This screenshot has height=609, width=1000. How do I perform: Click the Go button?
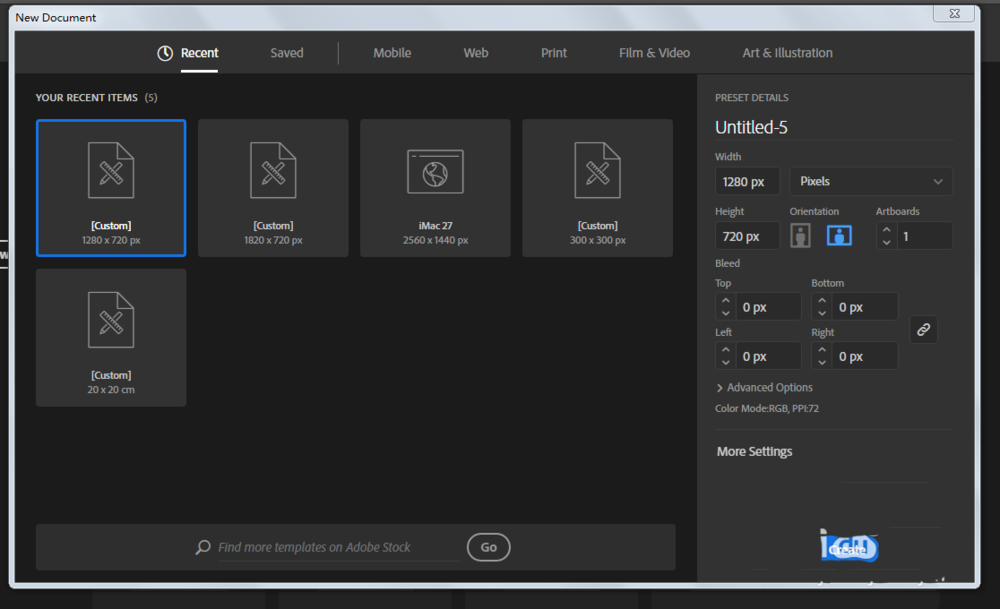pos(488,547)
